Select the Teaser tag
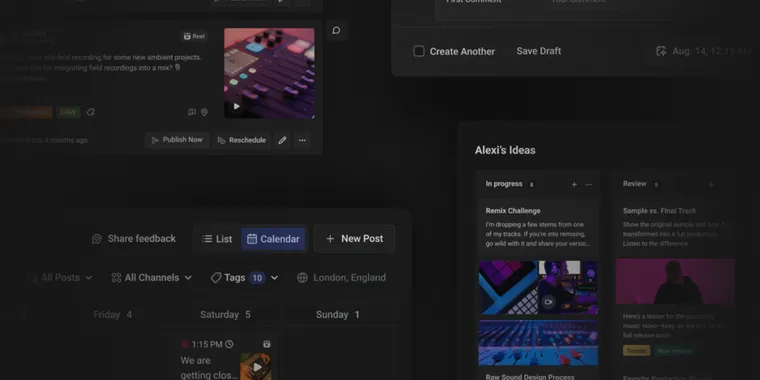760x380 pixels. pos(636,350)
